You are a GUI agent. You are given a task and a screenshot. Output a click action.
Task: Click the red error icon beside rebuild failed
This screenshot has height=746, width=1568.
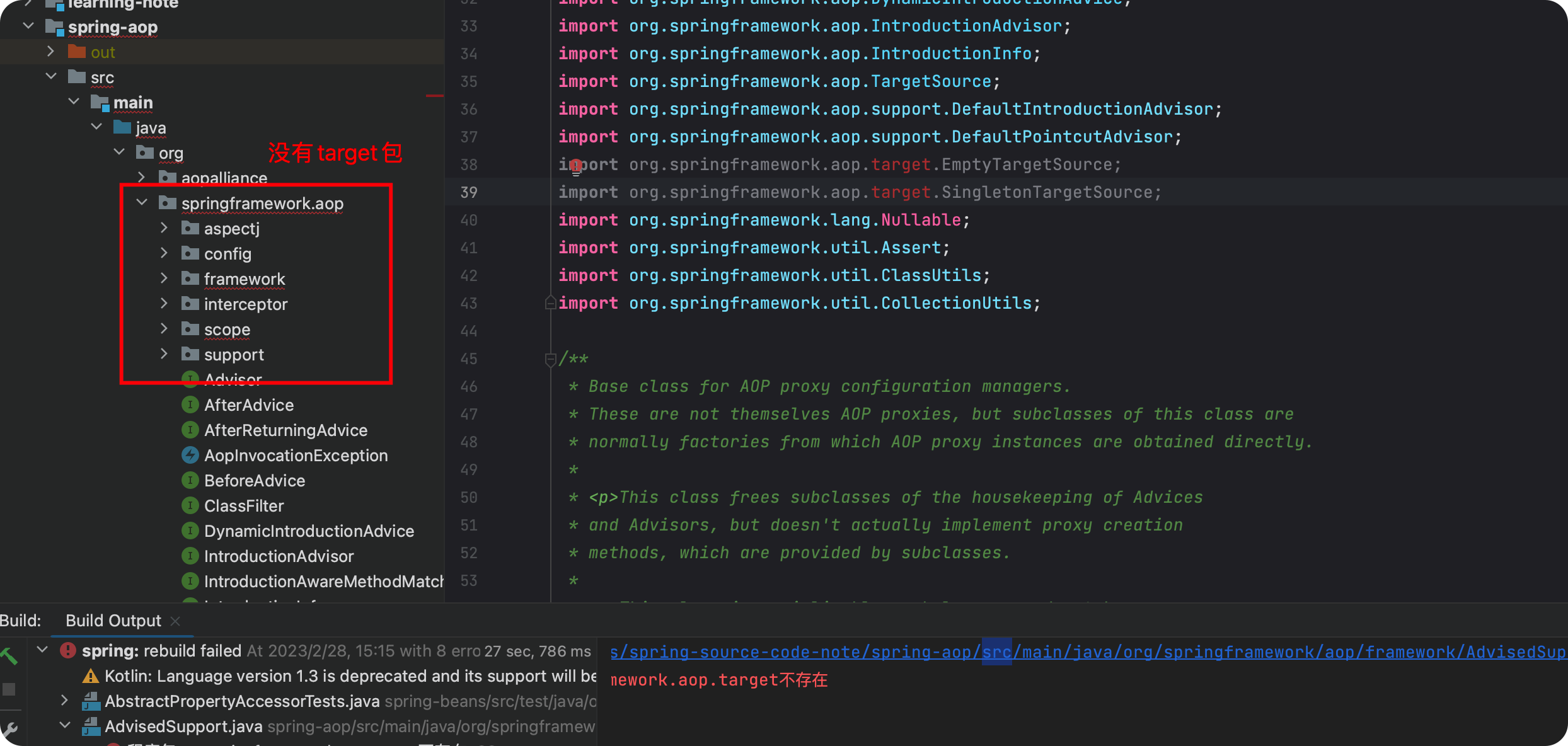[x=68, y=650]
